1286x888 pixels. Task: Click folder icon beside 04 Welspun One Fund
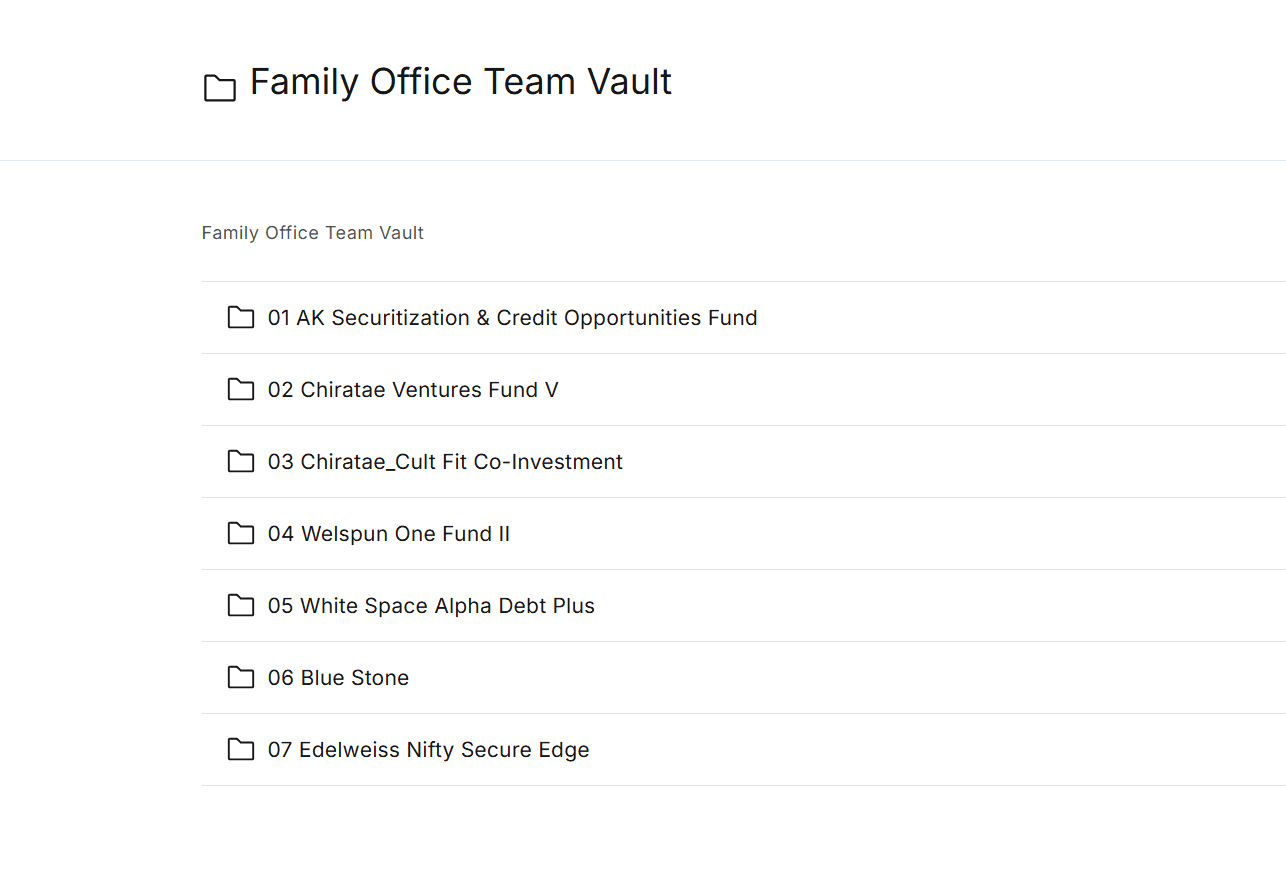tap(241, 533)
